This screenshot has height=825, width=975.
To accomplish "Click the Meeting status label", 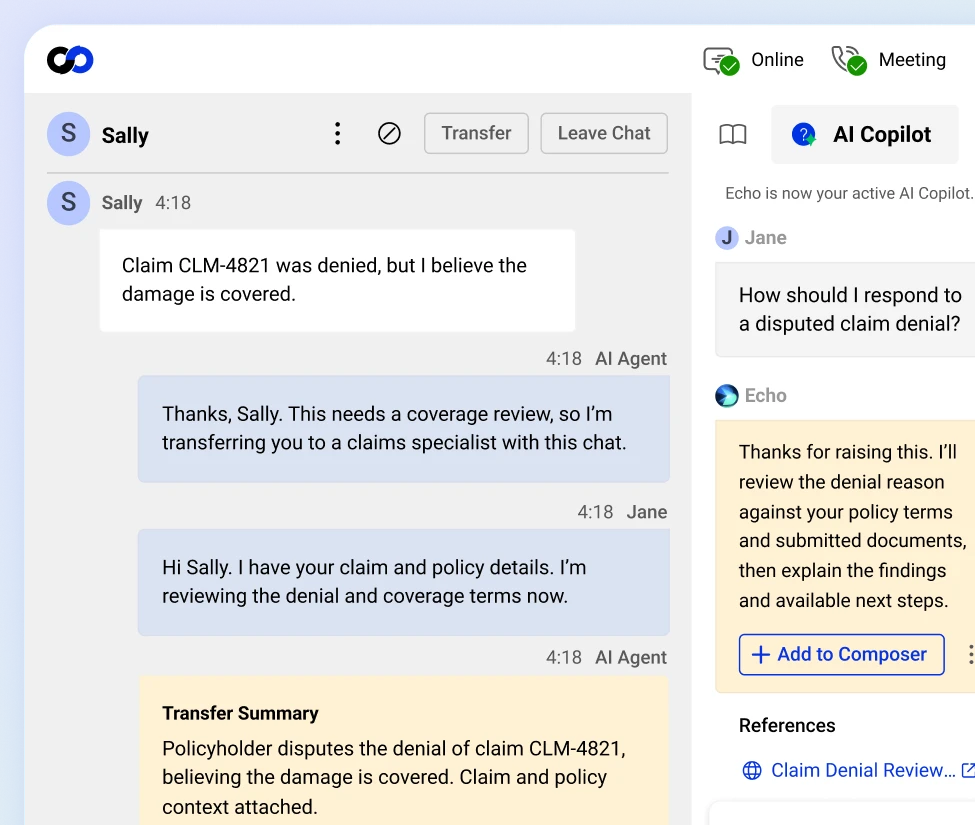I will (x=912, y=60).
